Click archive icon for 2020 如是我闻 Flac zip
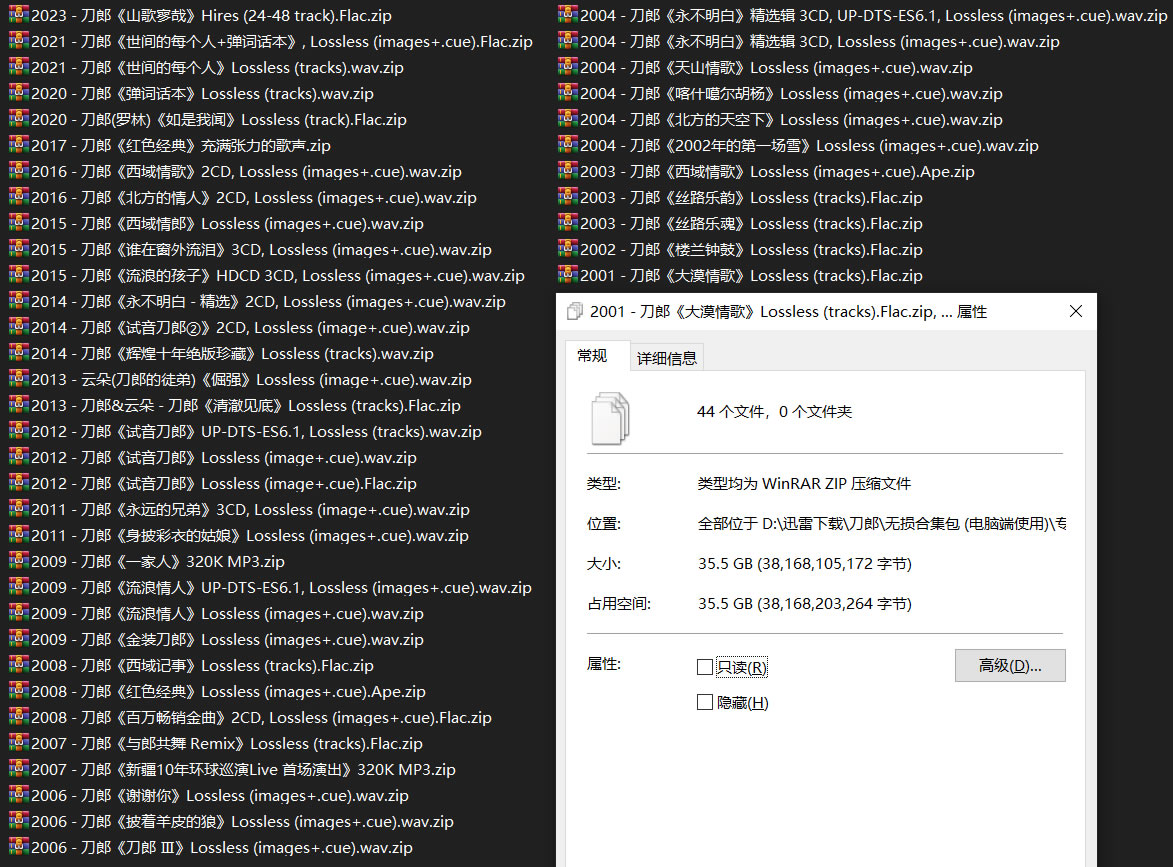Viewport: 1173px width, 867px height. click(19, 119)
